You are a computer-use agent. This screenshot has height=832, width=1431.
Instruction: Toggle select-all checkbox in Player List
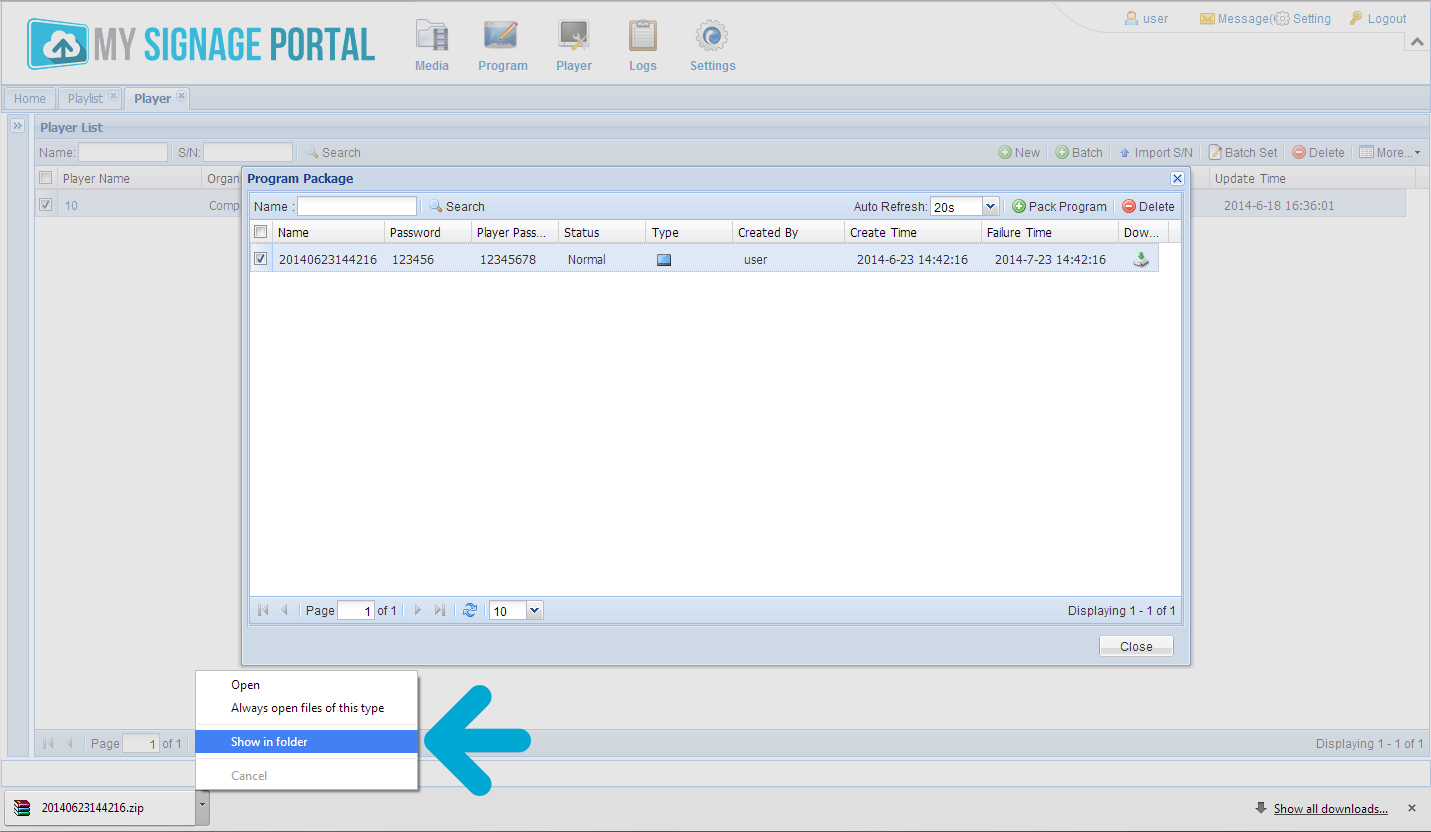pyautogui.click(x=45, y=178)
